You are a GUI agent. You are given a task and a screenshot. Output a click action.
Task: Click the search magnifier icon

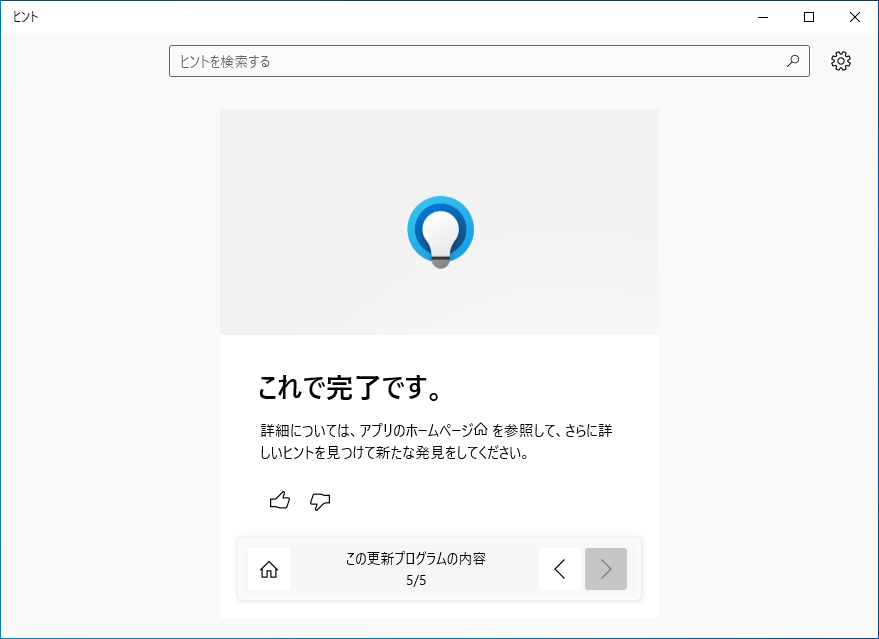(793, 61)
